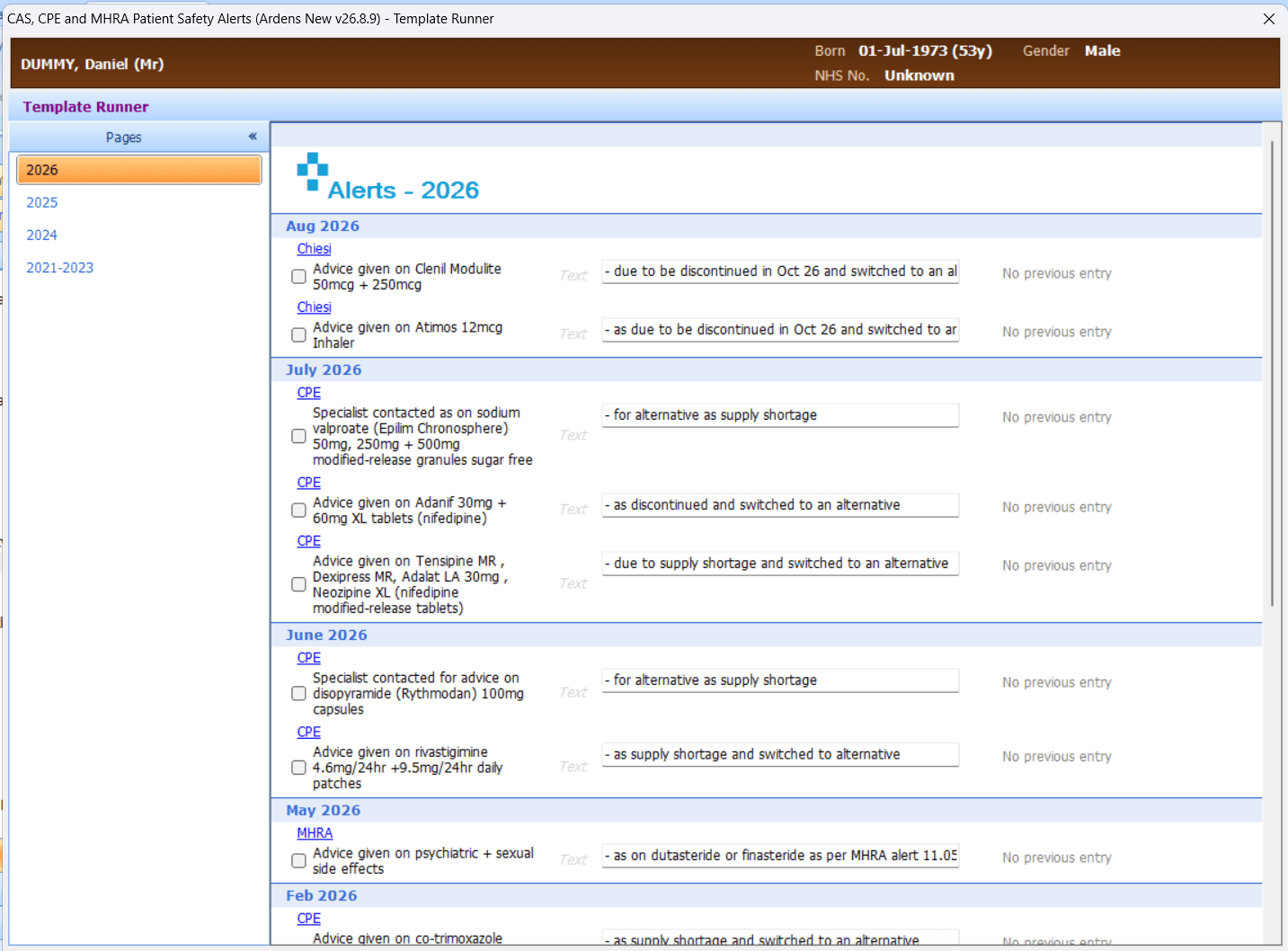This screenshot has height=951, width=1288.
Task: Click 'No previous entry' beside Clenil Modulite
Action: [1057, 273]
